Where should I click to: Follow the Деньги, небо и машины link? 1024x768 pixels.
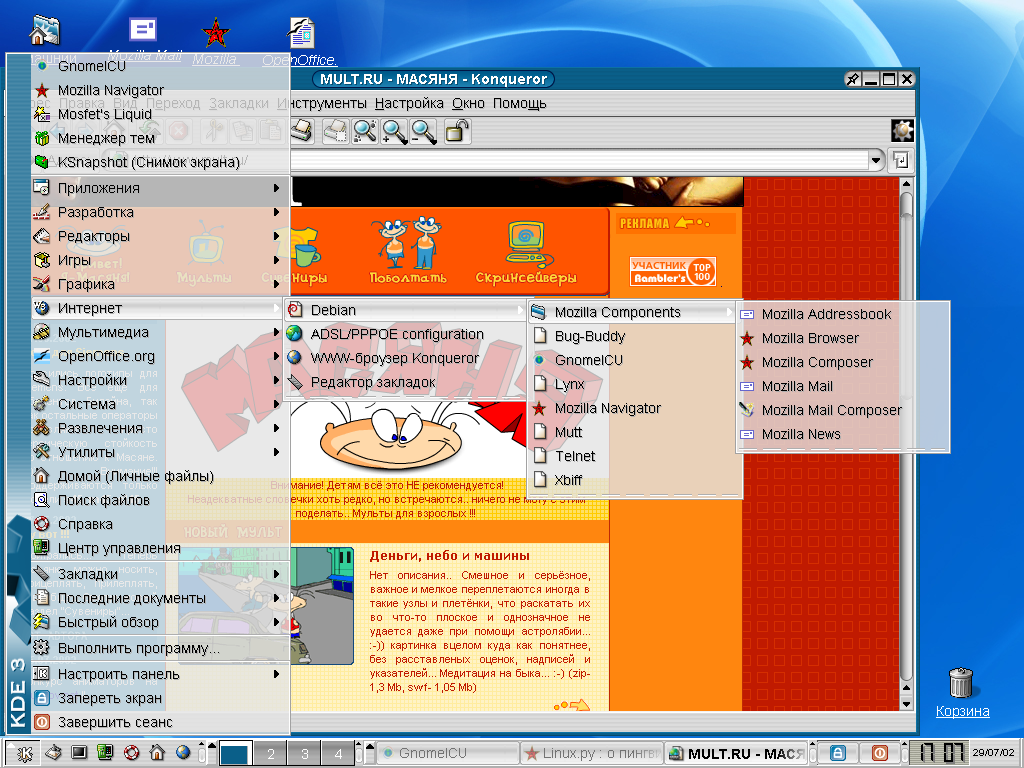[449, 556]
